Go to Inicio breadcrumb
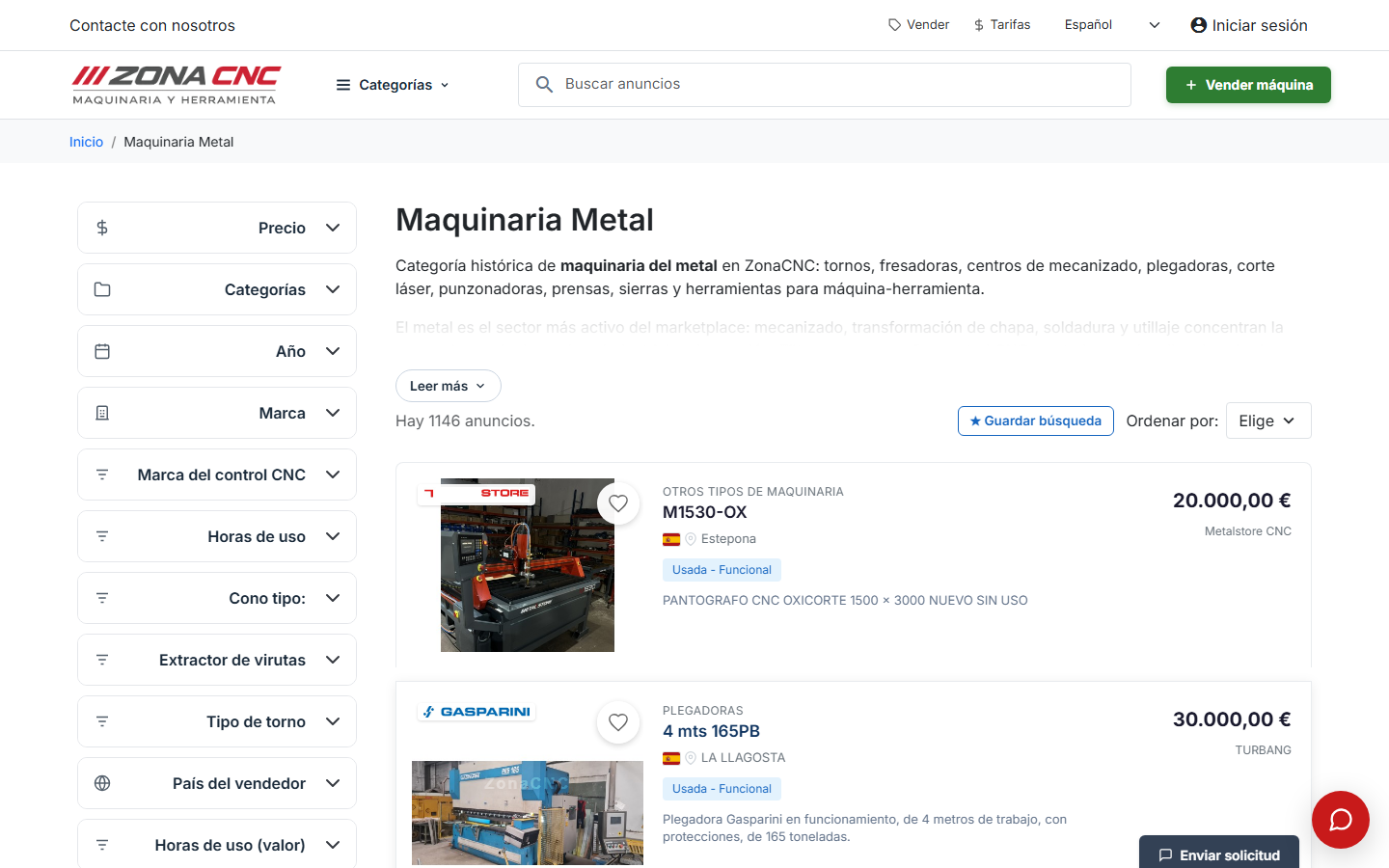Viewport: 1389px width, 868px height. (86, 142)
